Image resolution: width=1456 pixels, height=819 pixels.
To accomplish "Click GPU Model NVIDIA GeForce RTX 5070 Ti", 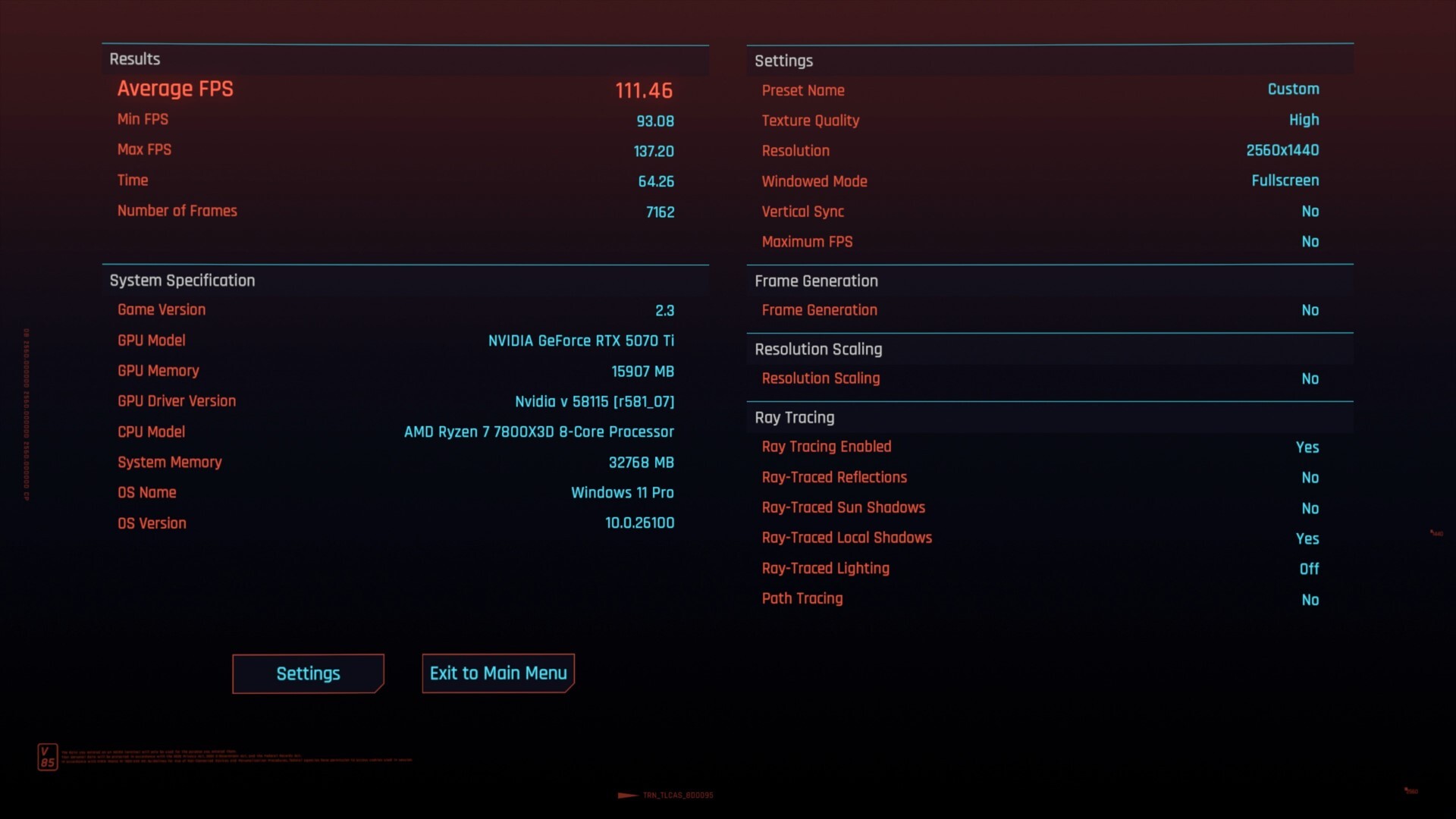I will point(581,341).
